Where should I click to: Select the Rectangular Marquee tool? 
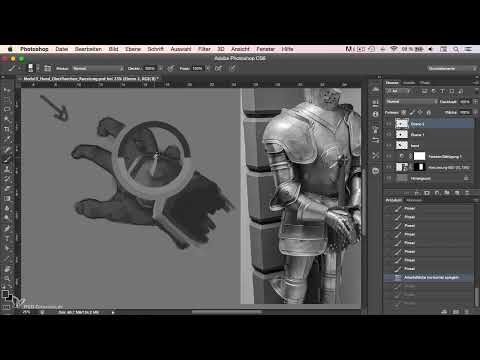6,100
